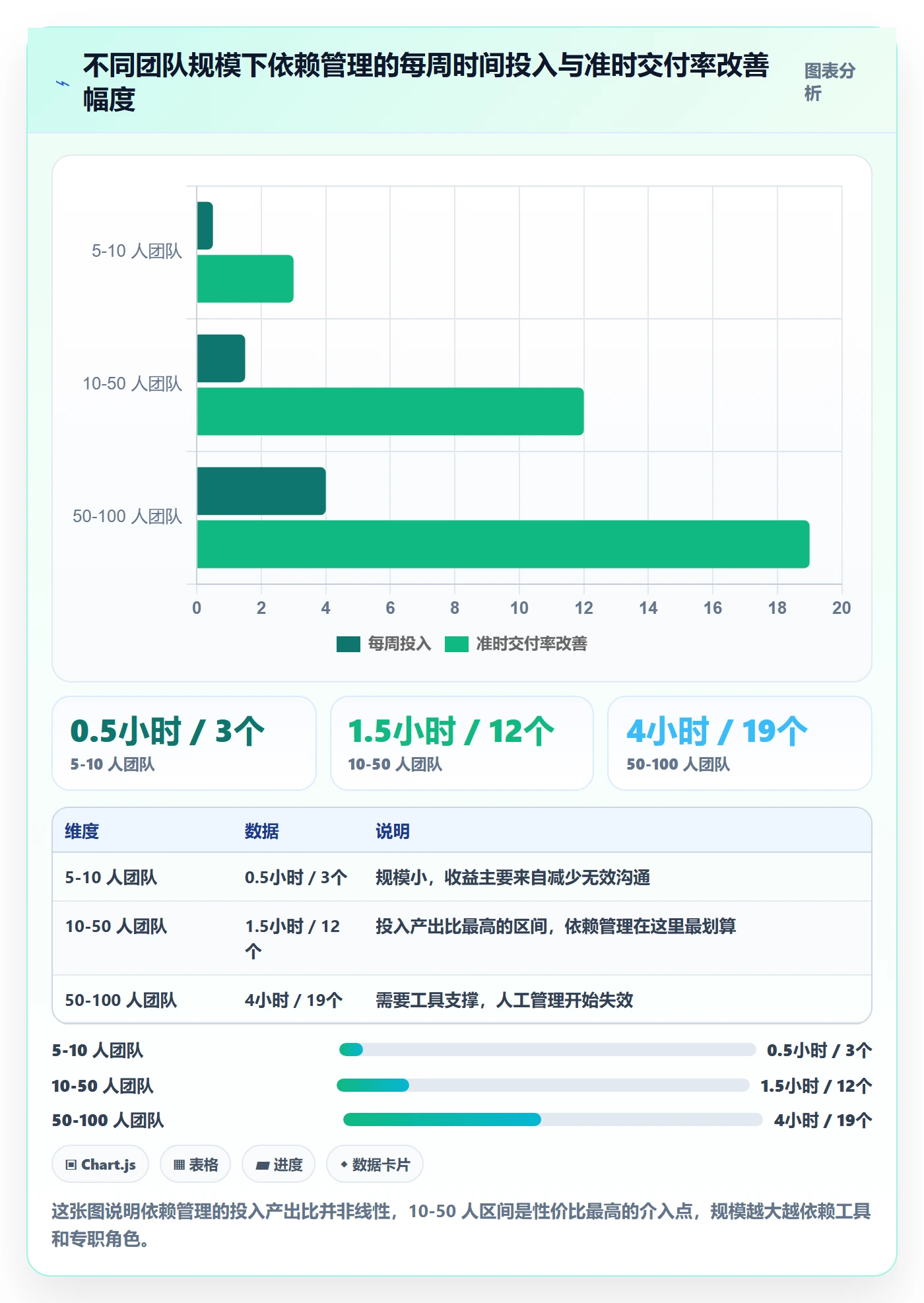Toggle the 每周投入 legend swatch
Image resolution: width=924 pixels, height=1303 pixels.
(348, 644)
